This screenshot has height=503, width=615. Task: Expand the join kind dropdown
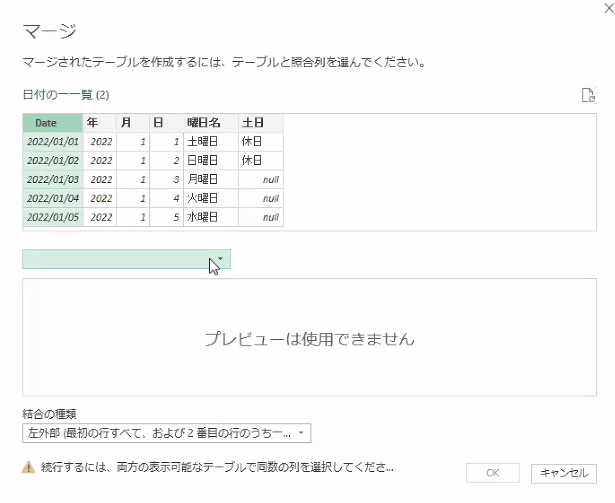(x=166, y=433)
